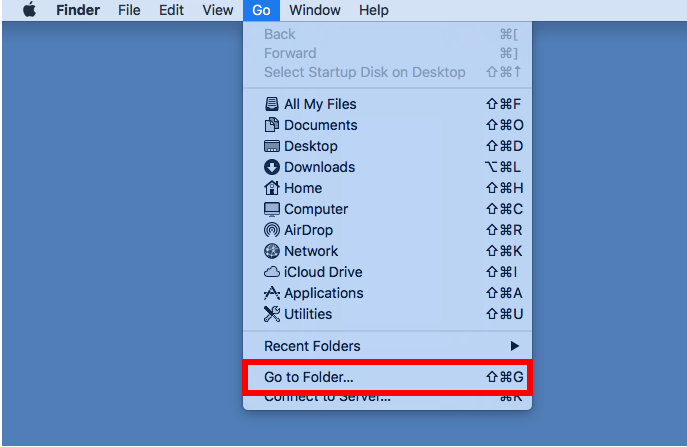Click the ⇧⌘G shortcut text
The image size is (687, 447).
[x=504, y=377]
